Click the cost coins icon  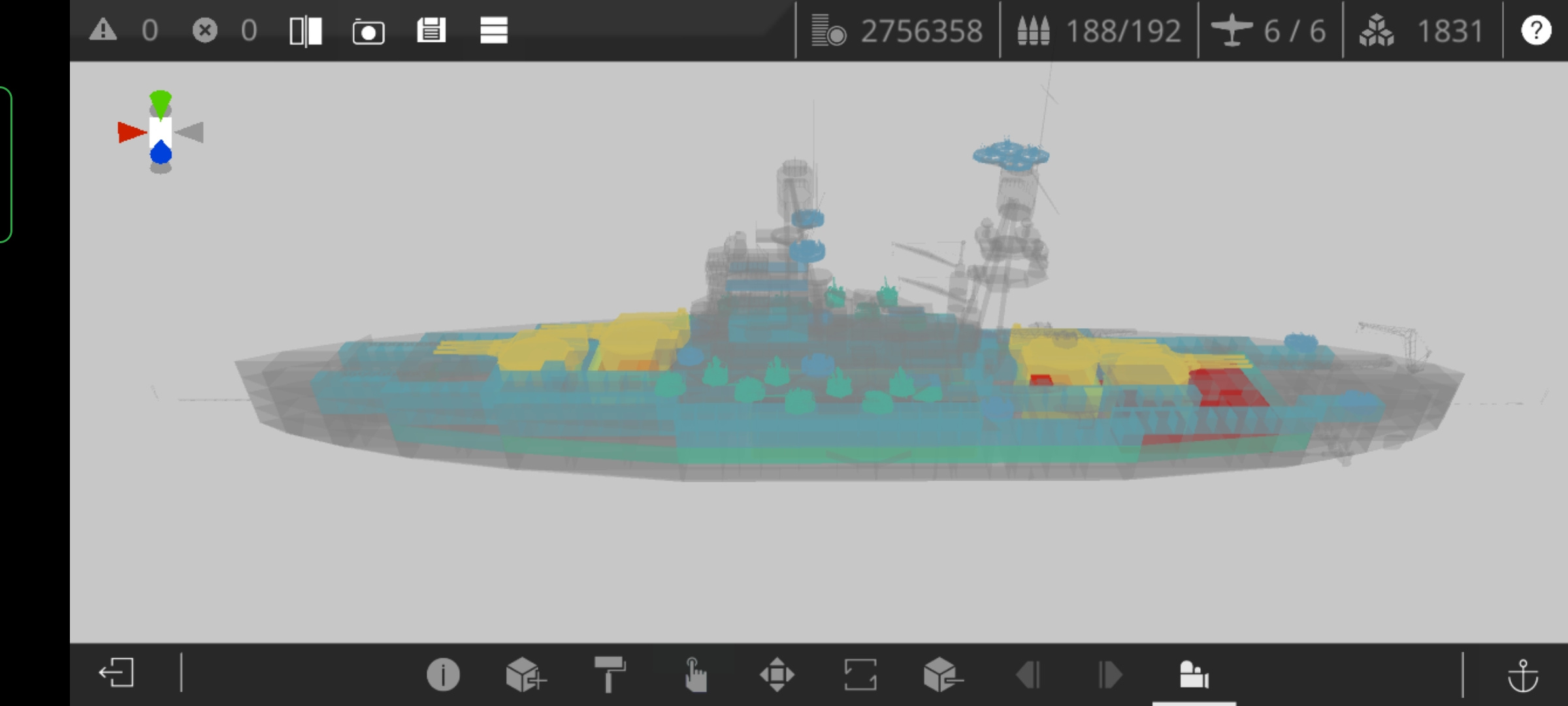pos(828,31)
